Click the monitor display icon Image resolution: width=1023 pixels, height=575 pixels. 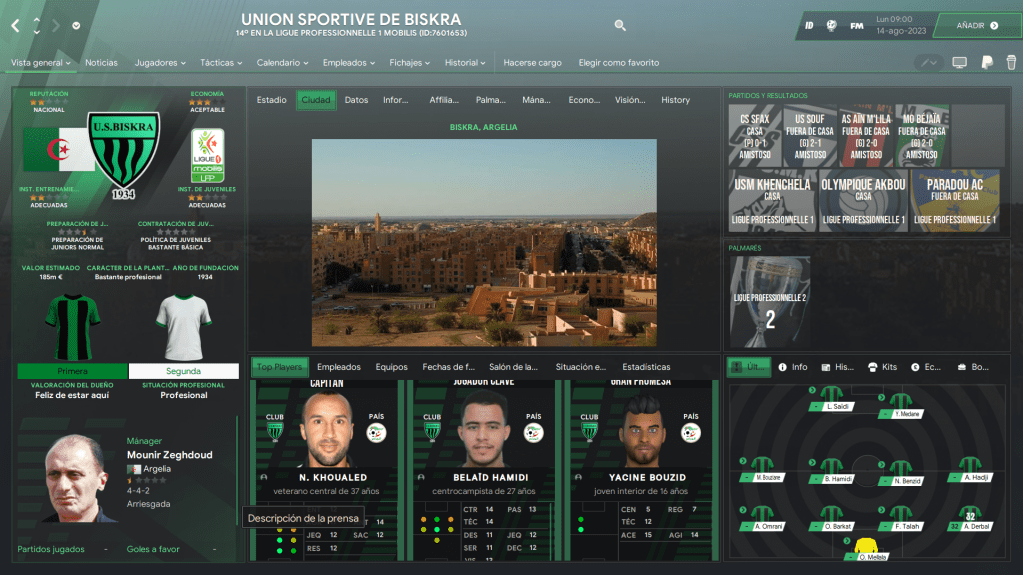959,63
